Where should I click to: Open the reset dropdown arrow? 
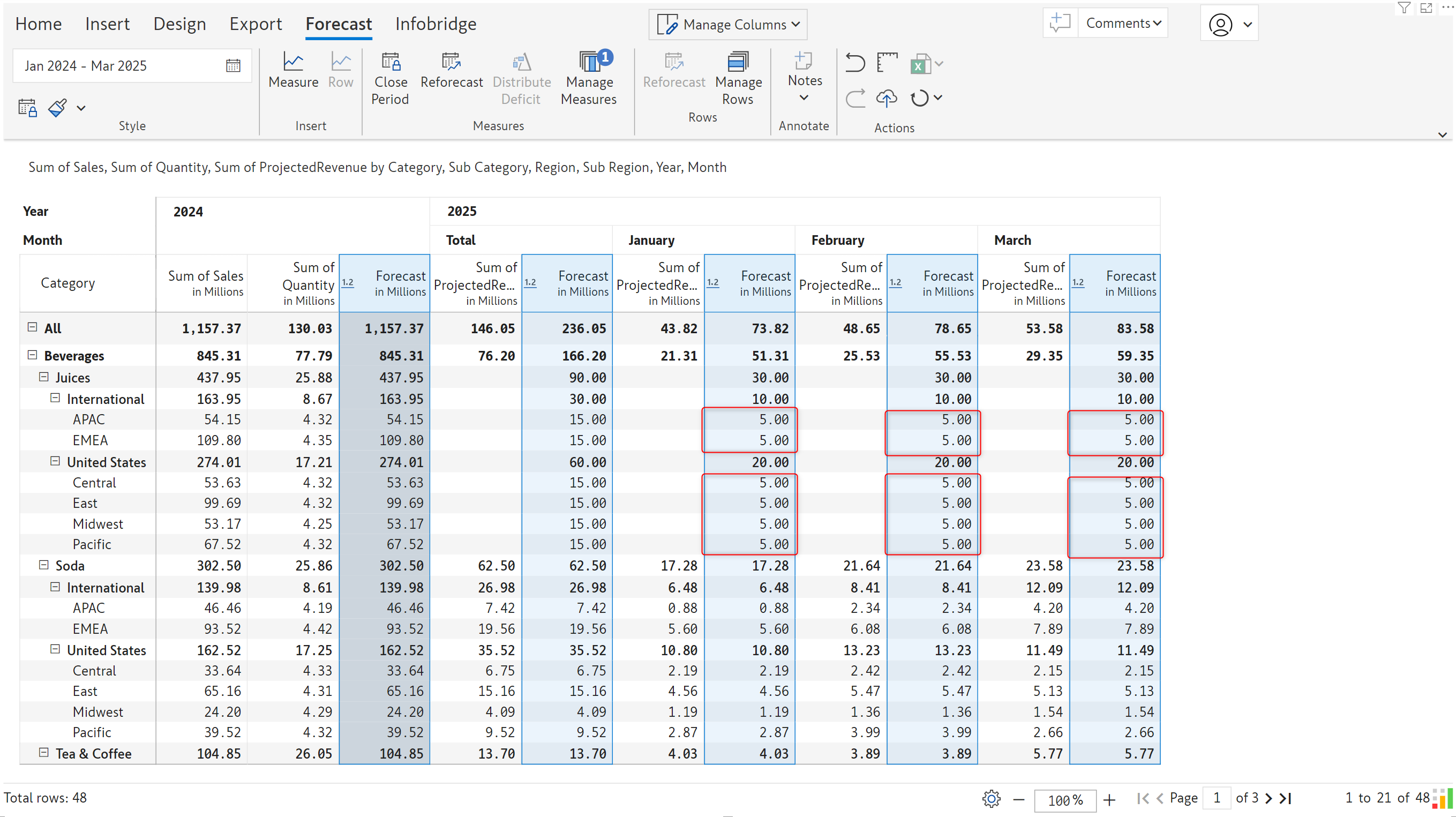937,98
